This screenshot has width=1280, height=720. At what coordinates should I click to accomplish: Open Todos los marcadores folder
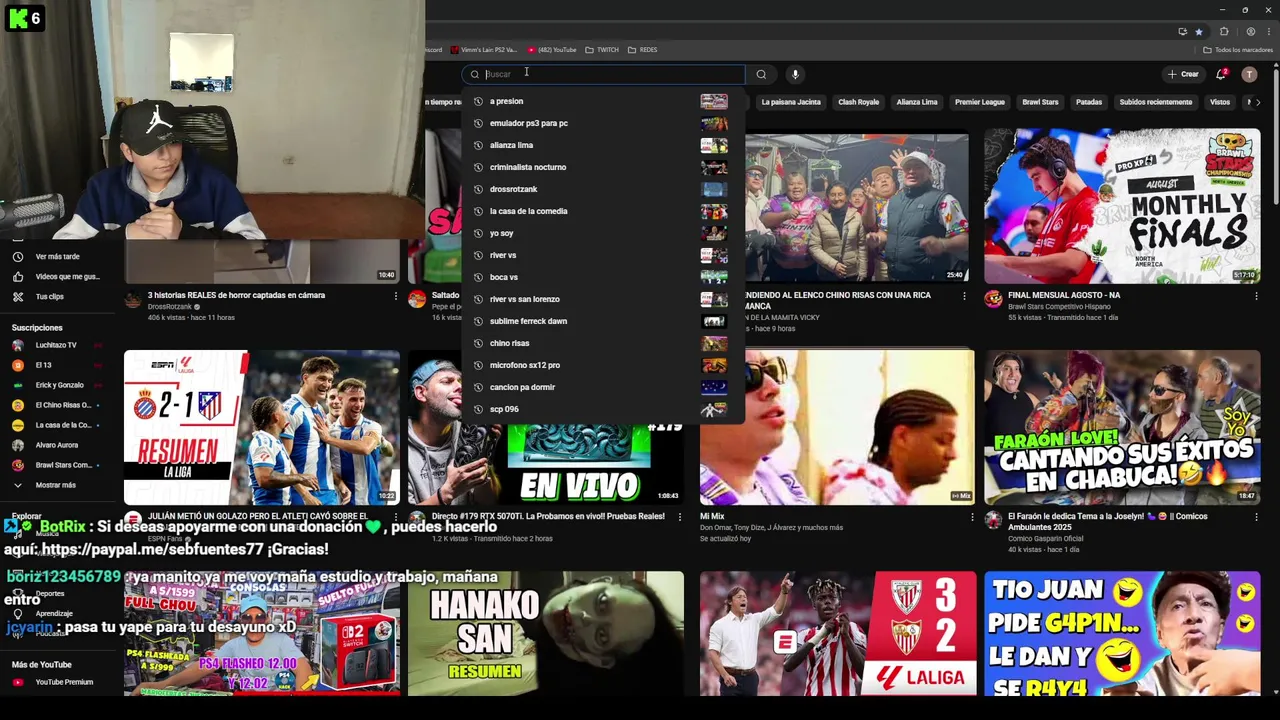click(x=1238, y=49)
